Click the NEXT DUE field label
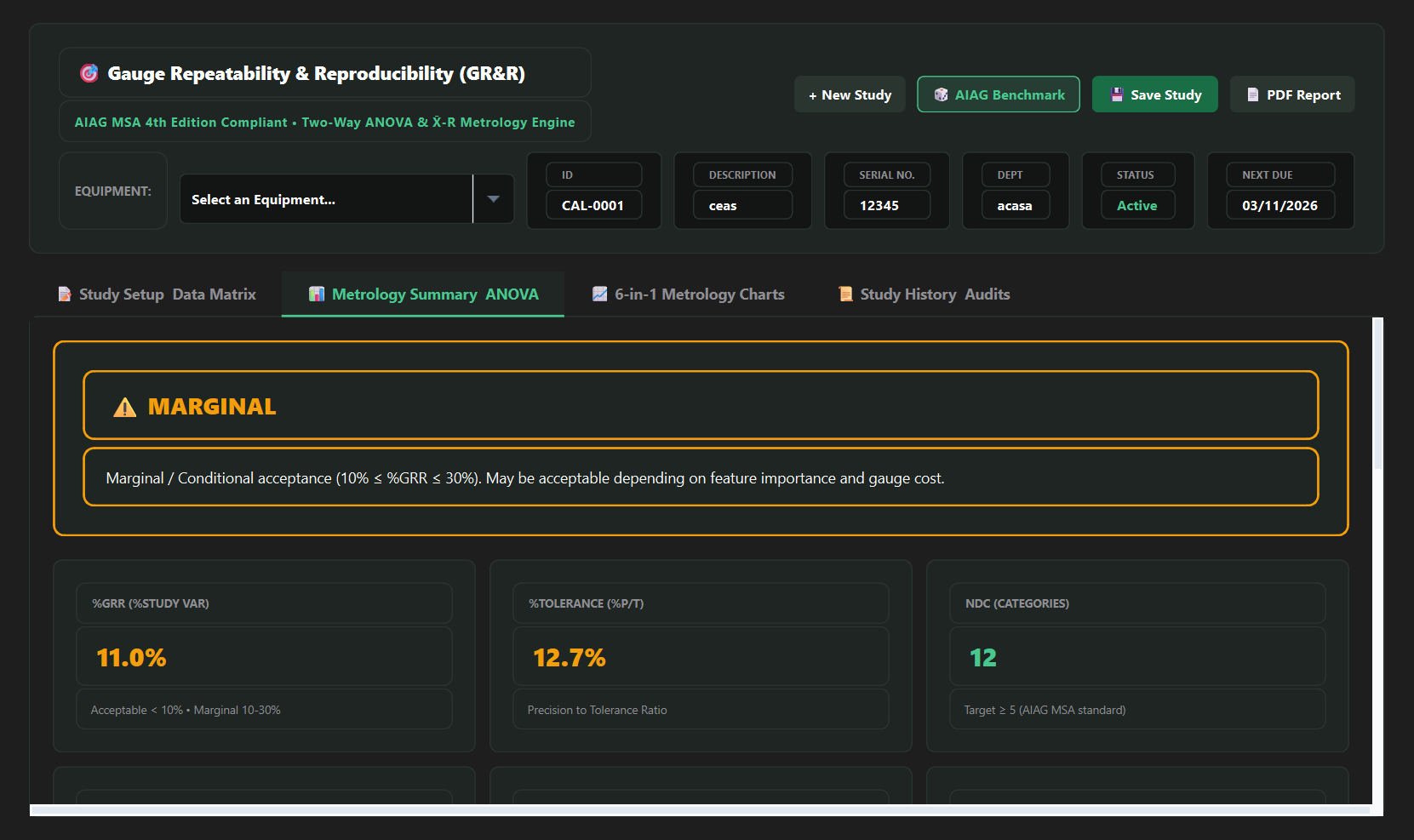1414x840 pixels. coord(1268,174)
